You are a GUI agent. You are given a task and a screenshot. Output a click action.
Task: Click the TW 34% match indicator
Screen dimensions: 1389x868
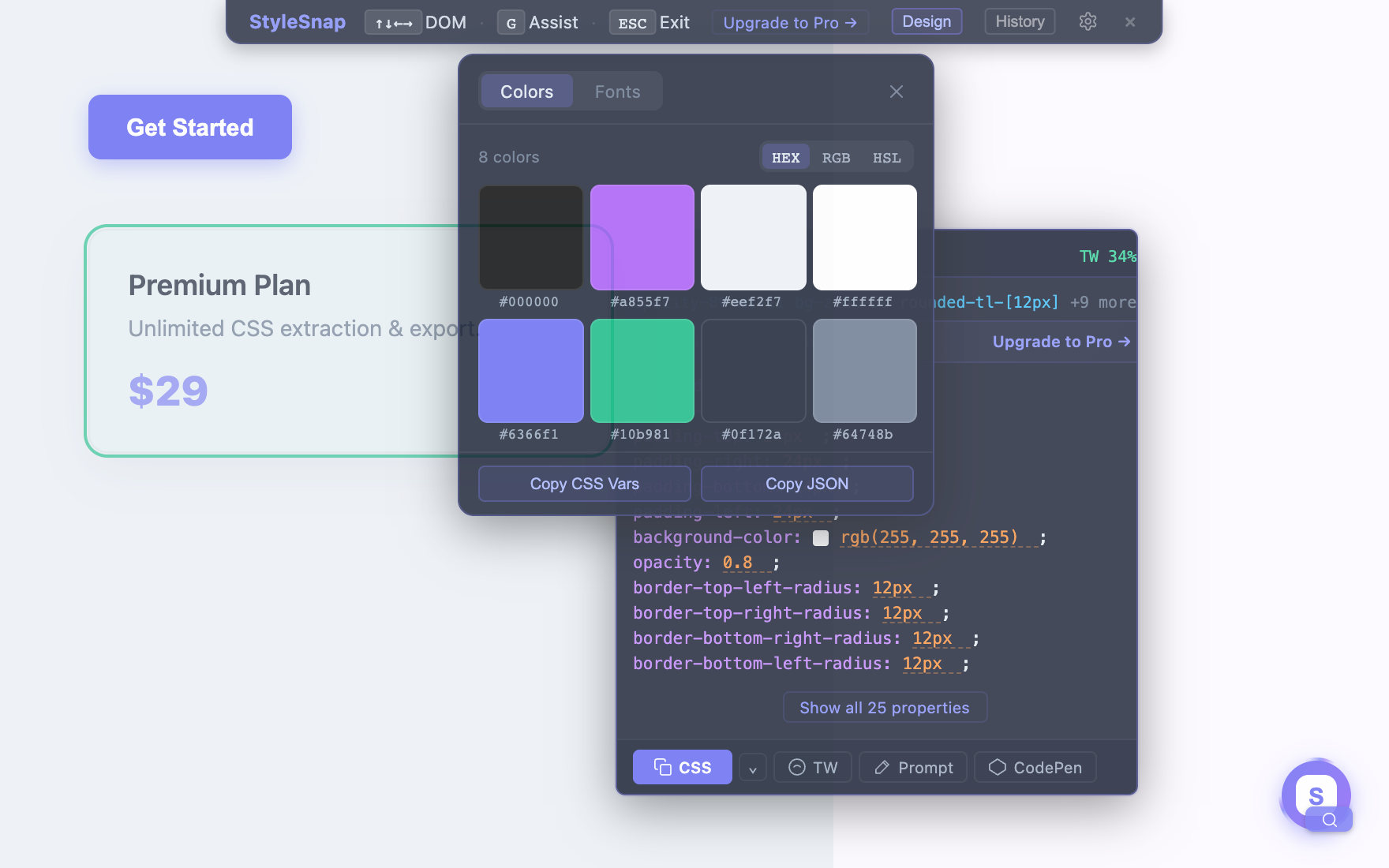click(x=1107, y=256)
